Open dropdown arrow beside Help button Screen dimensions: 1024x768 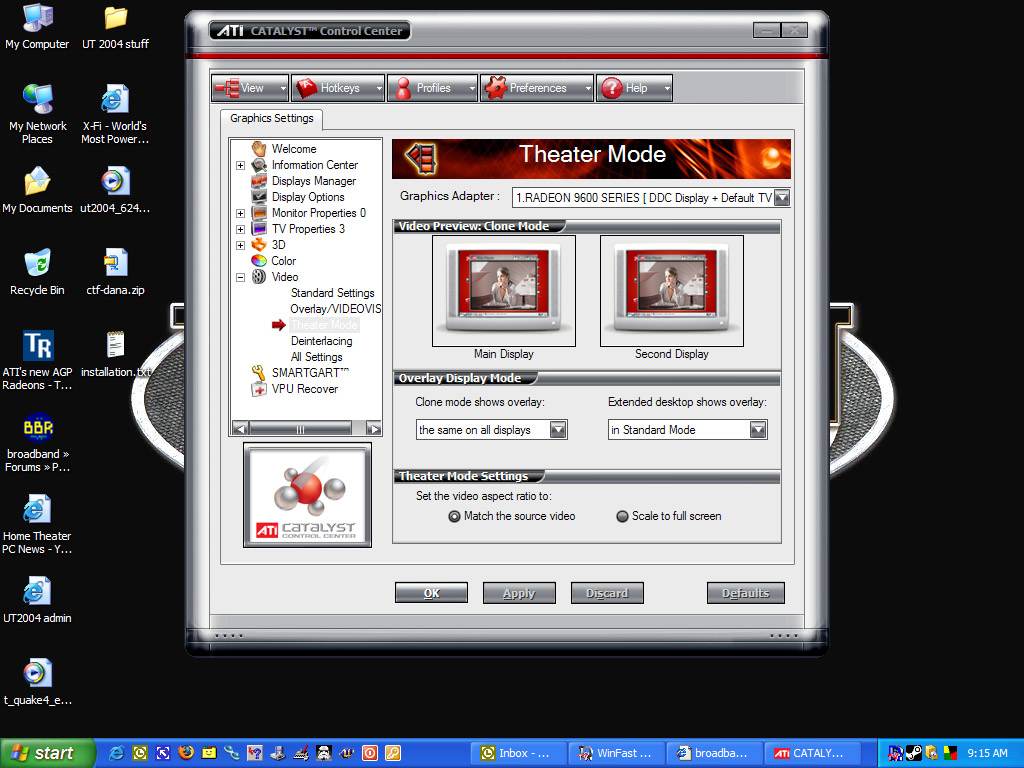[x=667, y=88]
